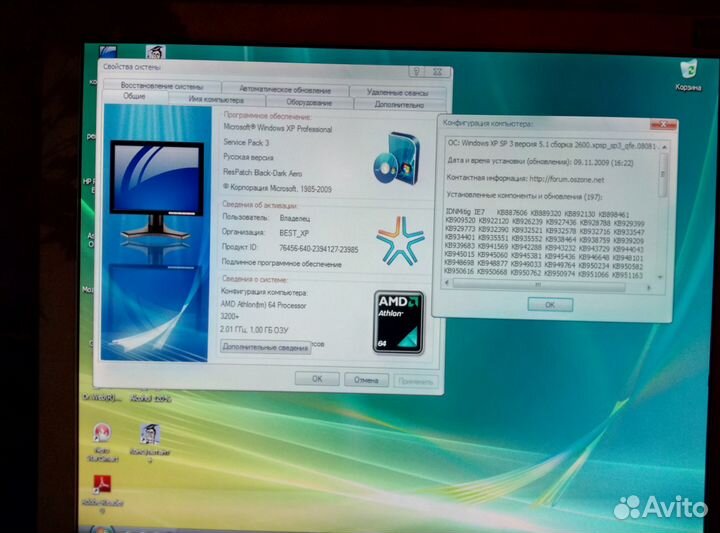720x533 pixels.
Task: Open the Дополнительно tab
Action: tap(399, 105)
